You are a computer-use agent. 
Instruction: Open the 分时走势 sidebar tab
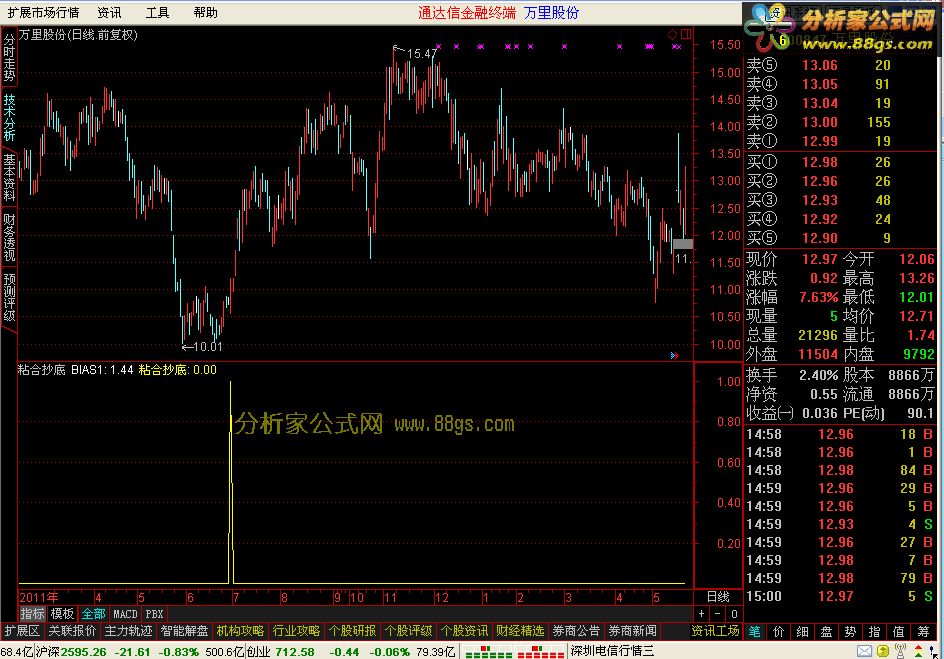coord(9,57)
